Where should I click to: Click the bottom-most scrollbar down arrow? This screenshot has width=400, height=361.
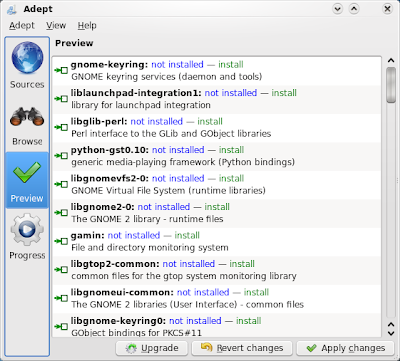391,333
